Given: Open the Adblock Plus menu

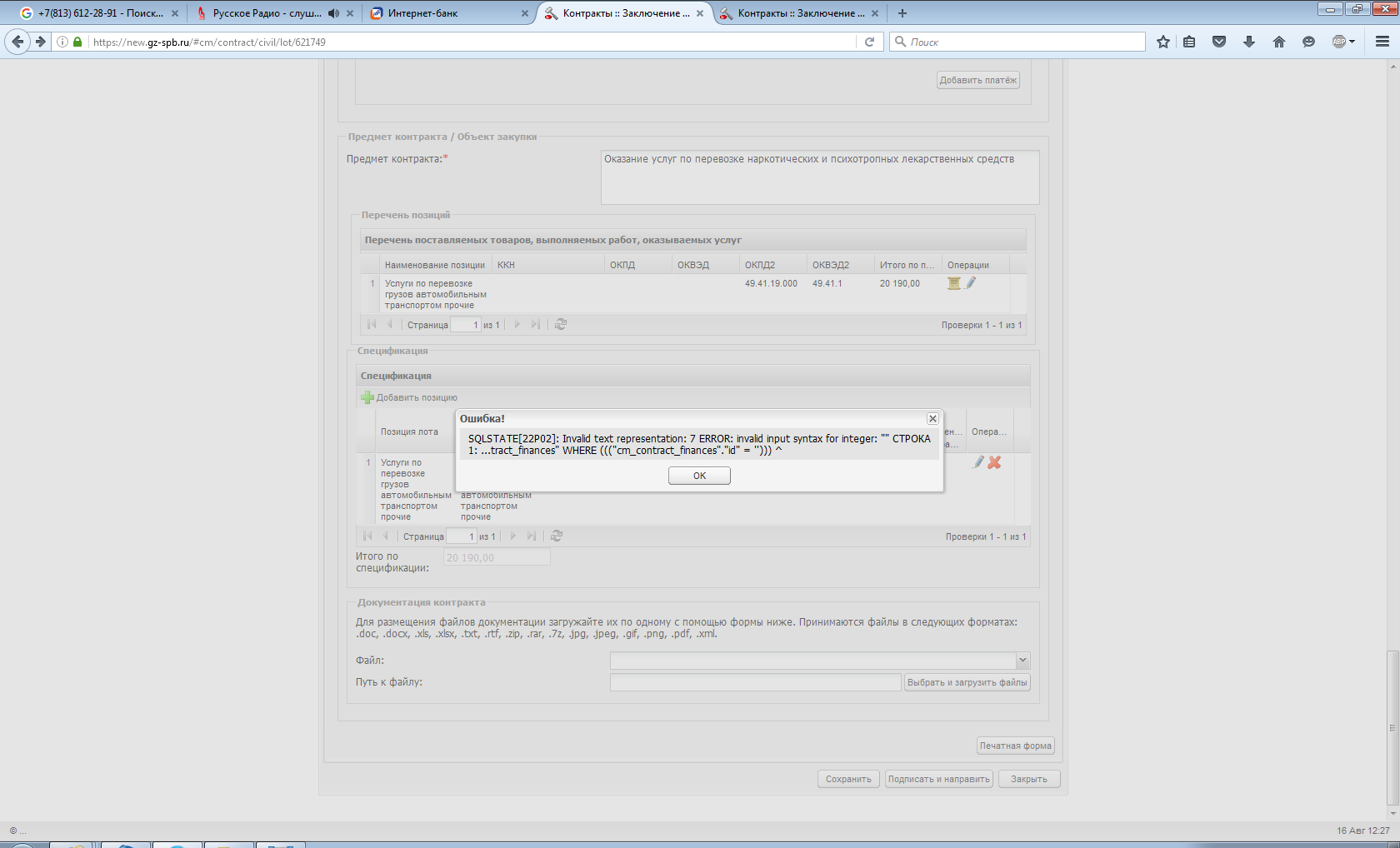Looking at the screenshot, I should click(1342, 42).
